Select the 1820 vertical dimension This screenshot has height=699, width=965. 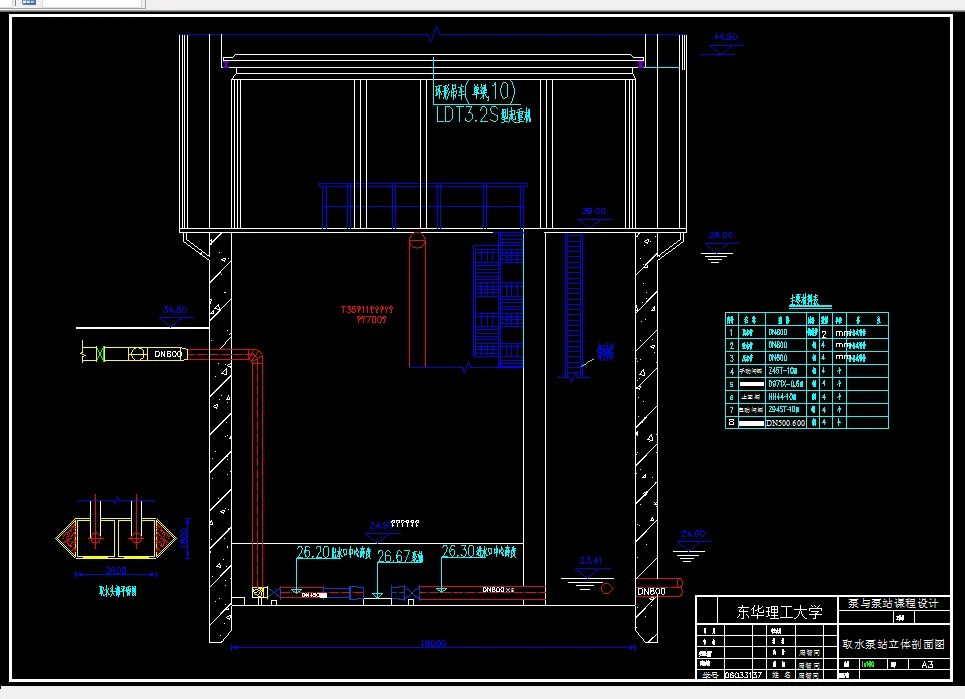(x=183, y=538)
